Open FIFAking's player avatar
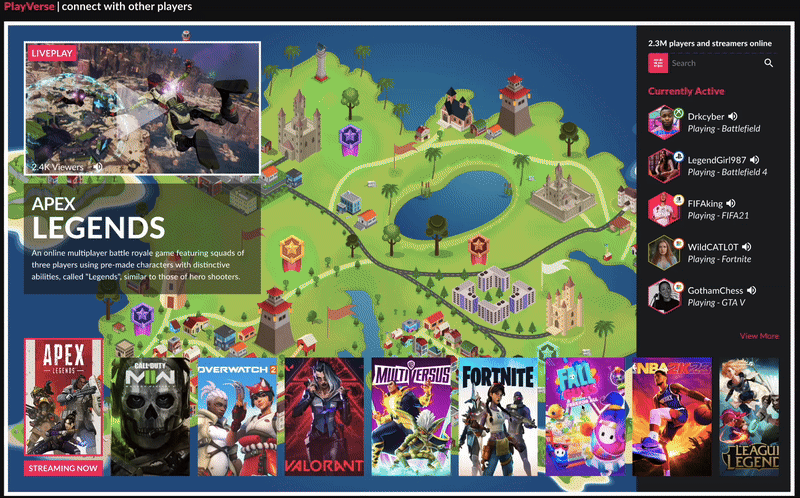800x498 pixels. [664, 208]
